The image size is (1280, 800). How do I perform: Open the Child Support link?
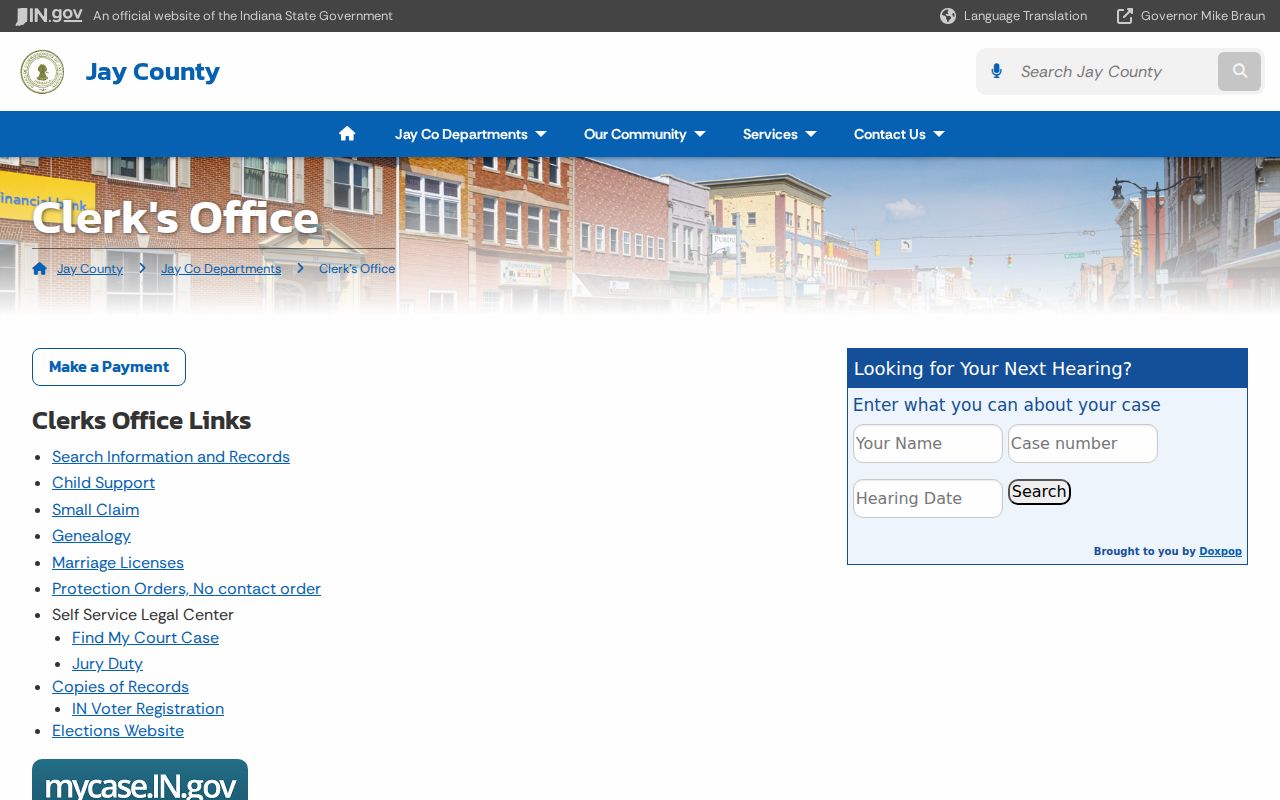click(x=103, y=483)
